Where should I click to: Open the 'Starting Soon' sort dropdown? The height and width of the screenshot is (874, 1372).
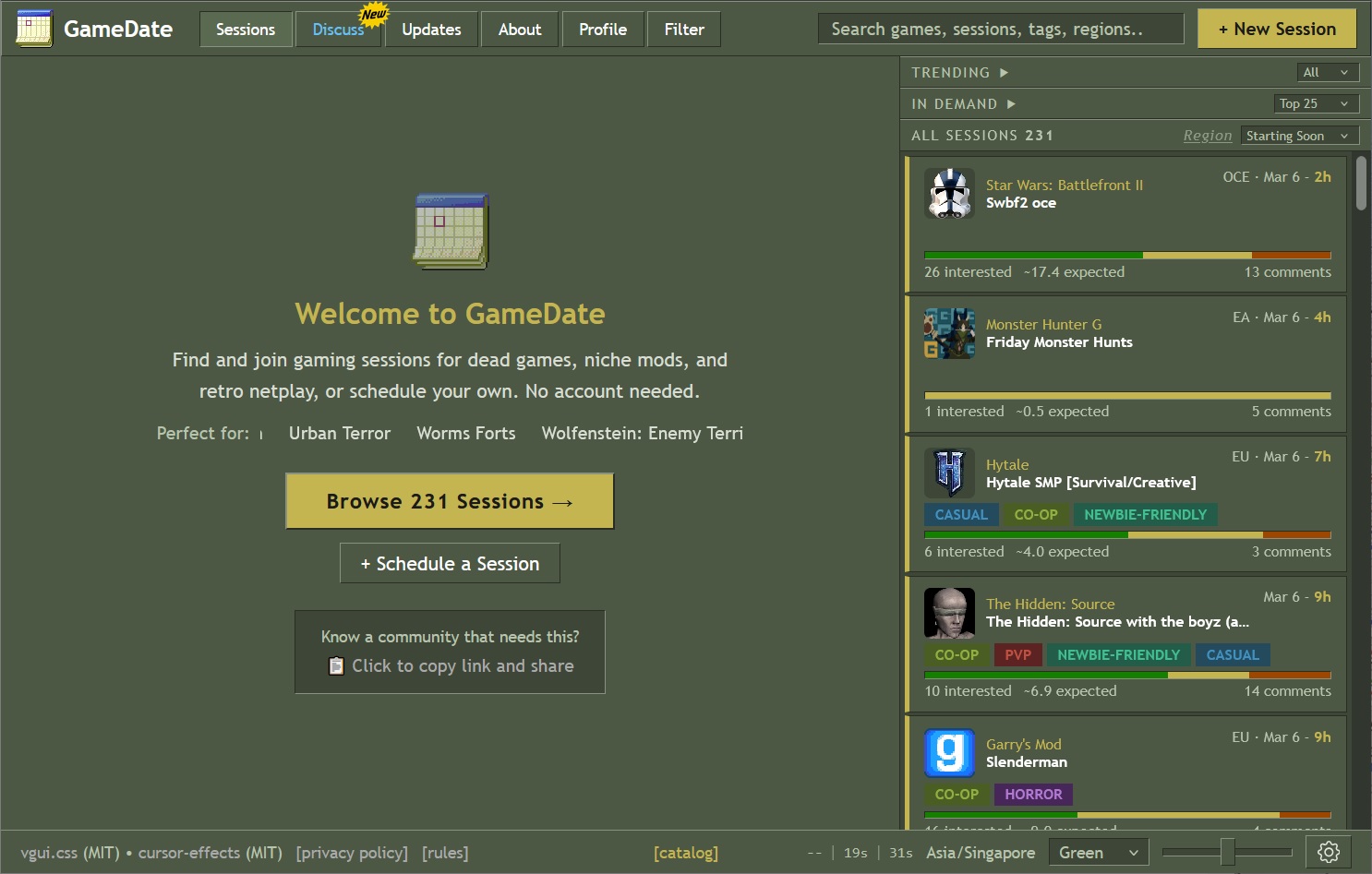(x=1299, y=135)
